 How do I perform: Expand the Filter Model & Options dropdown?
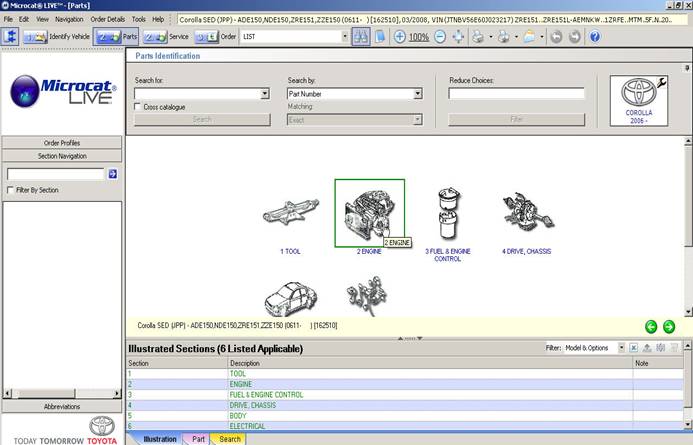[621, 348]
